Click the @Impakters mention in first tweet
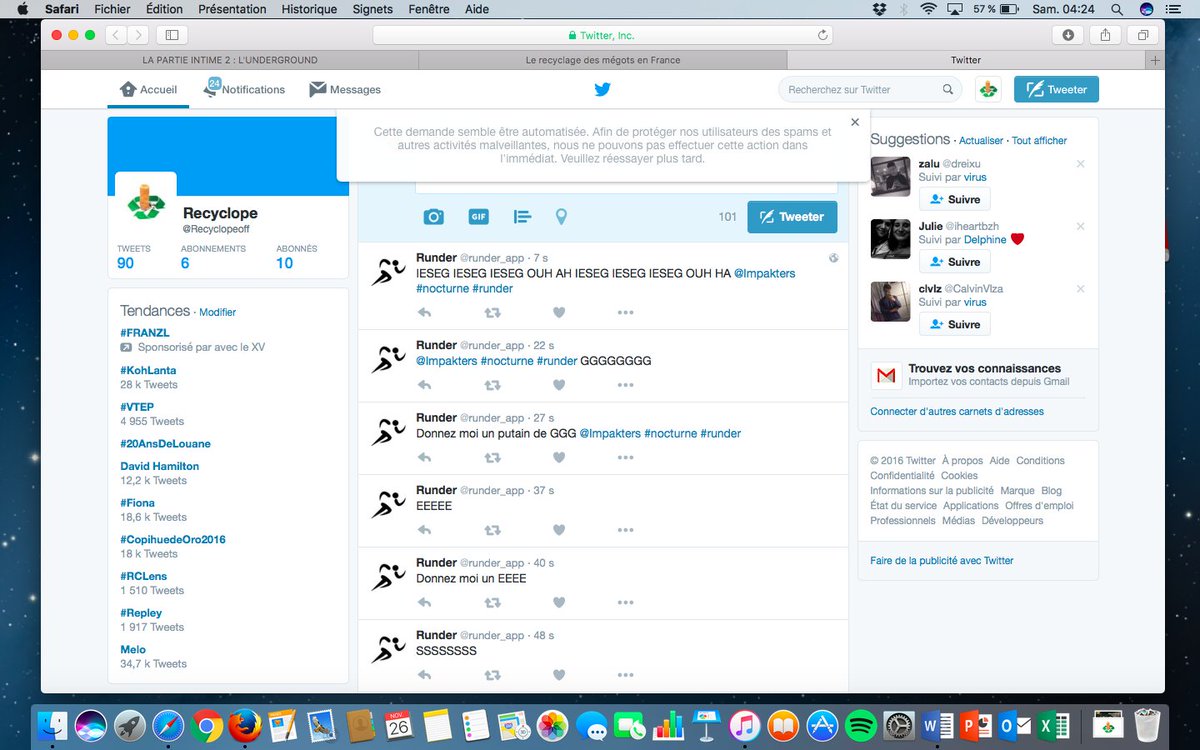1200x750 pixels. 765,273
